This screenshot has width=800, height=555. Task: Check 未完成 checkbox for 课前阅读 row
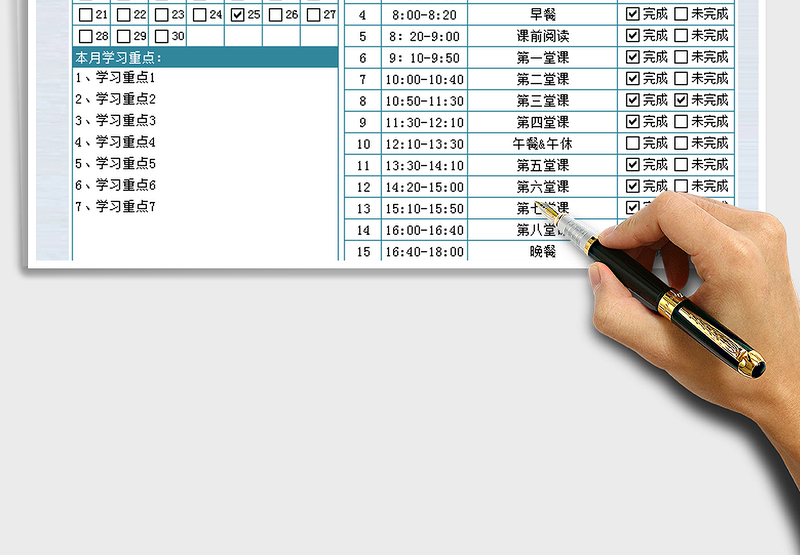(681, 35)
